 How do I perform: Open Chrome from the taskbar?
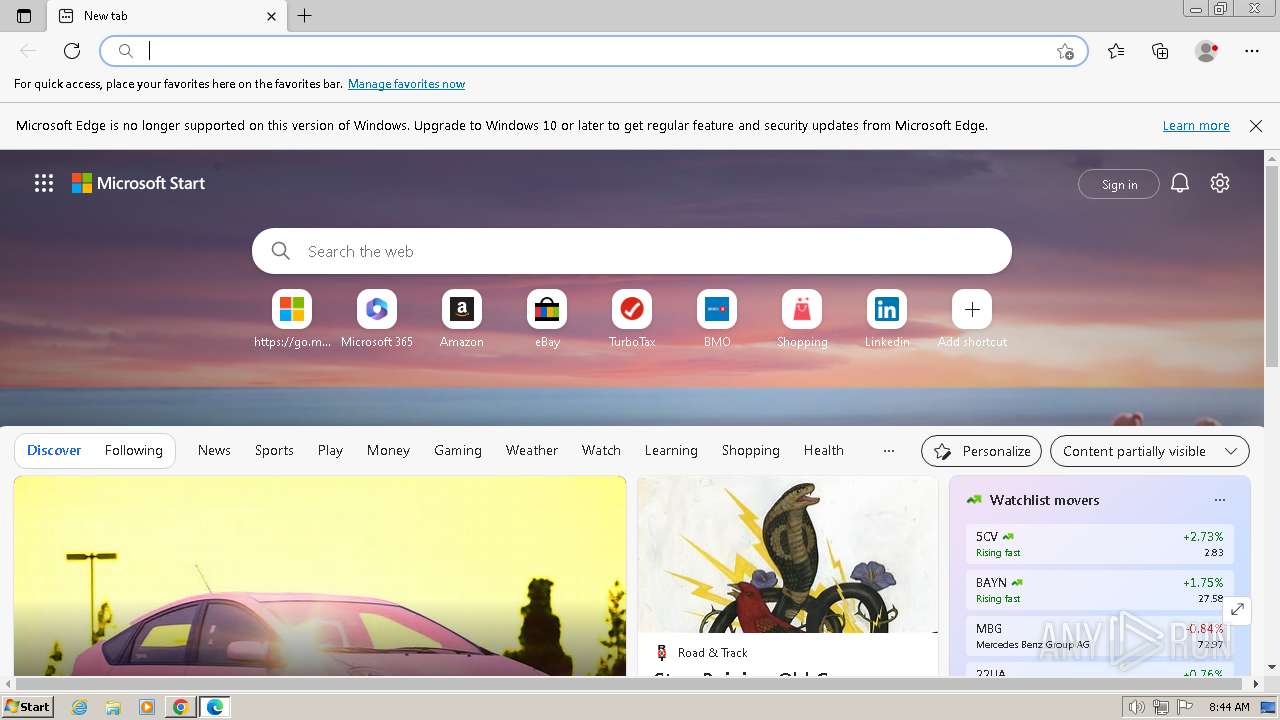(180, 707)
